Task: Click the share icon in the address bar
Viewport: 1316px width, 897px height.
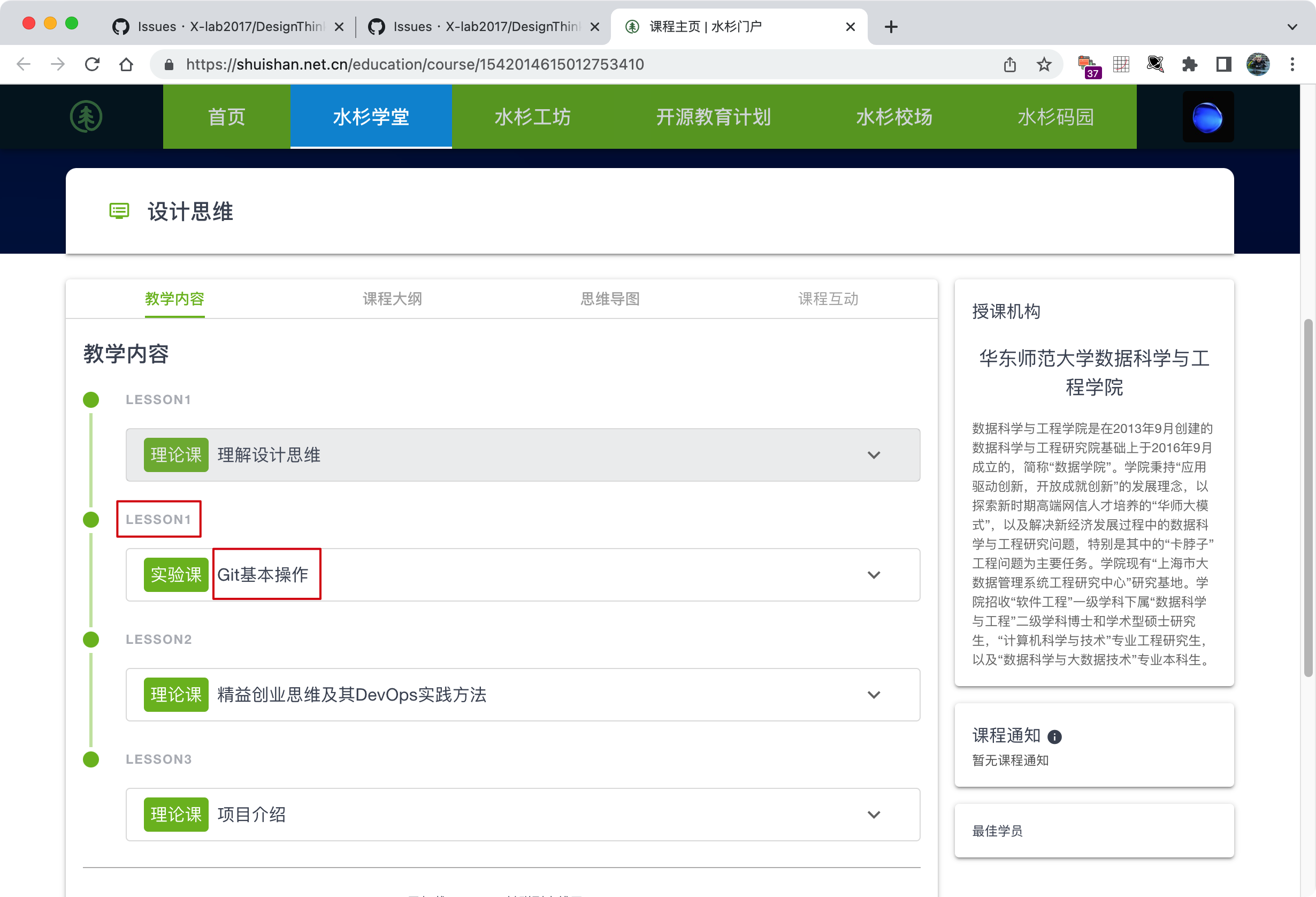Action: click(x=1009, y=64)
